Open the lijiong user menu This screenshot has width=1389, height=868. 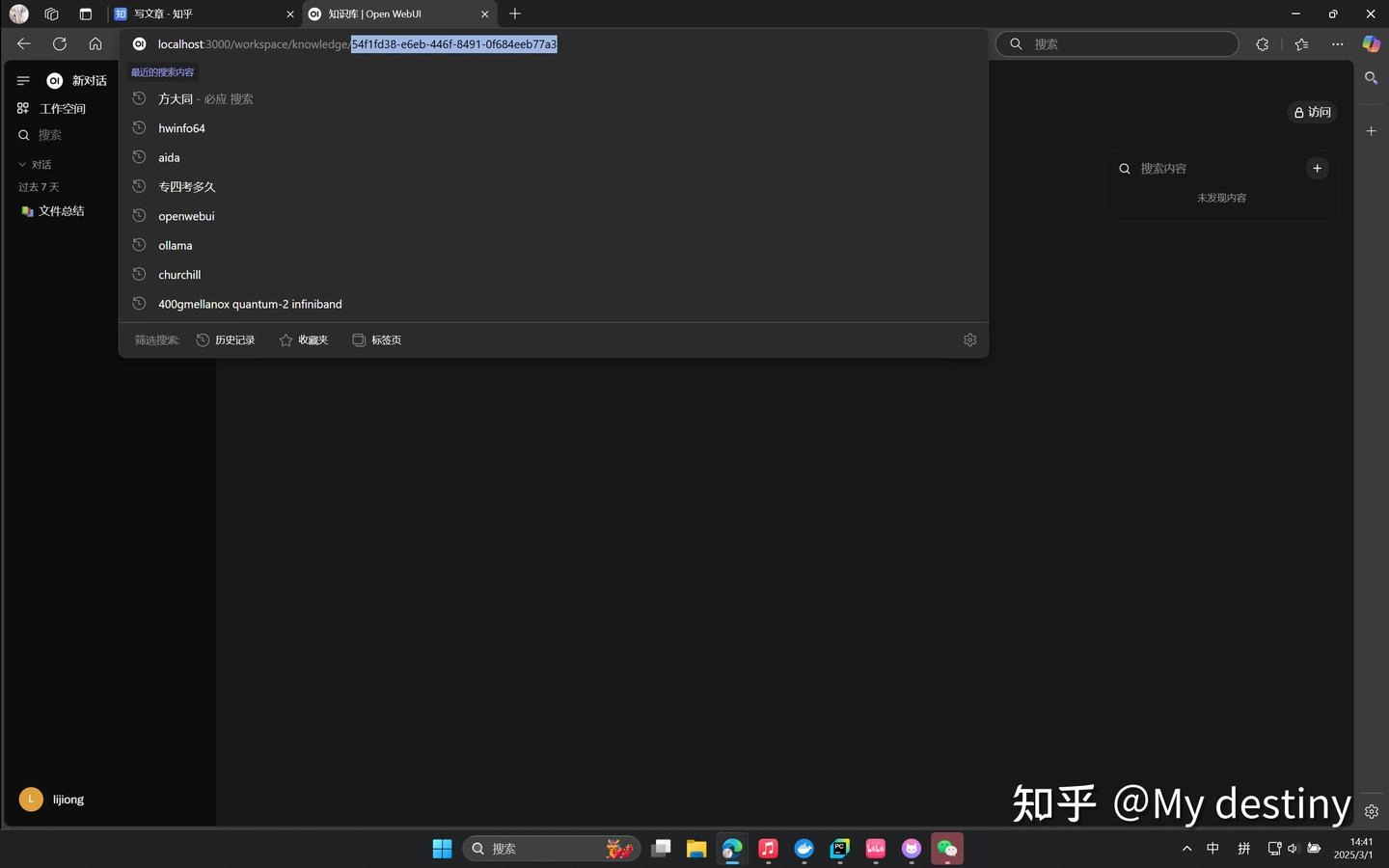52,800
